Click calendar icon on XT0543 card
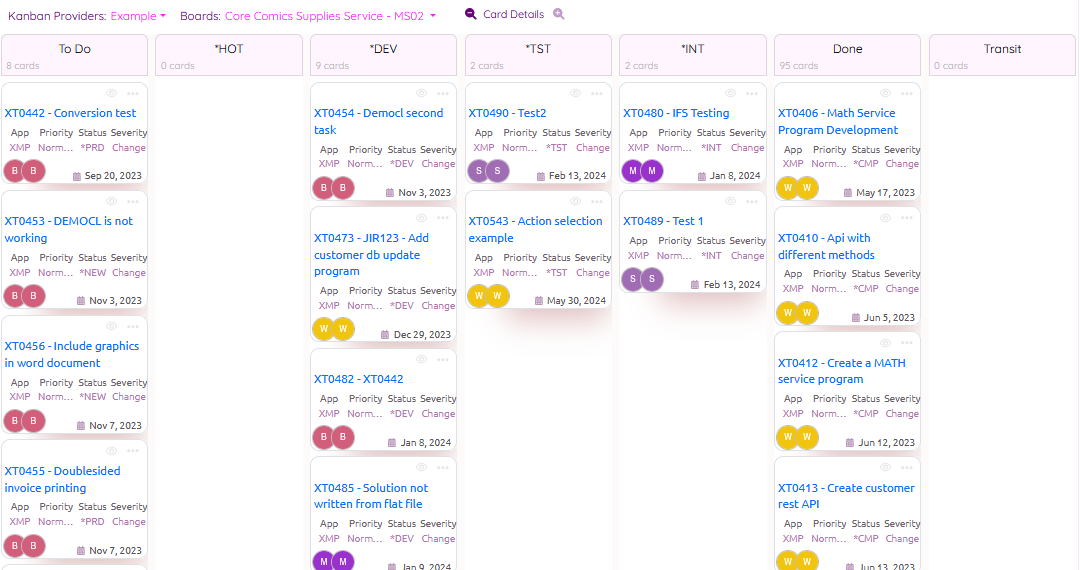The width and height of the screenshot is (1080, 570). (540, 301)
